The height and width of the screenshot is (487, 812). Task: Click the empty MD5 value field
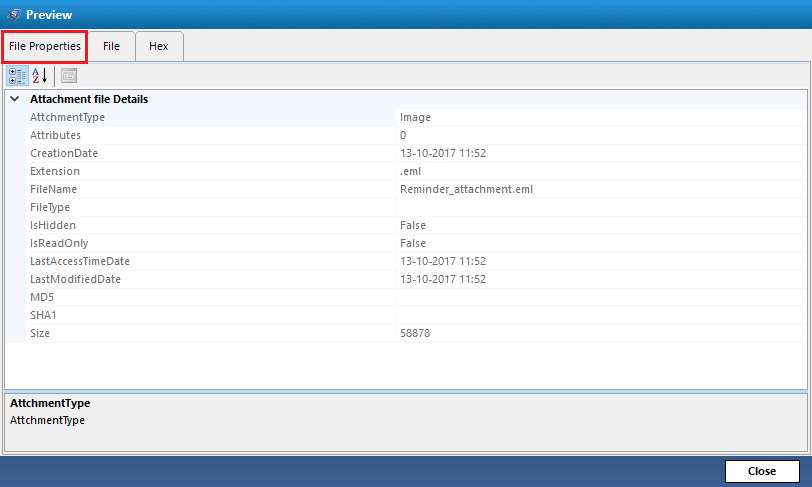click(x=602, y=297)
